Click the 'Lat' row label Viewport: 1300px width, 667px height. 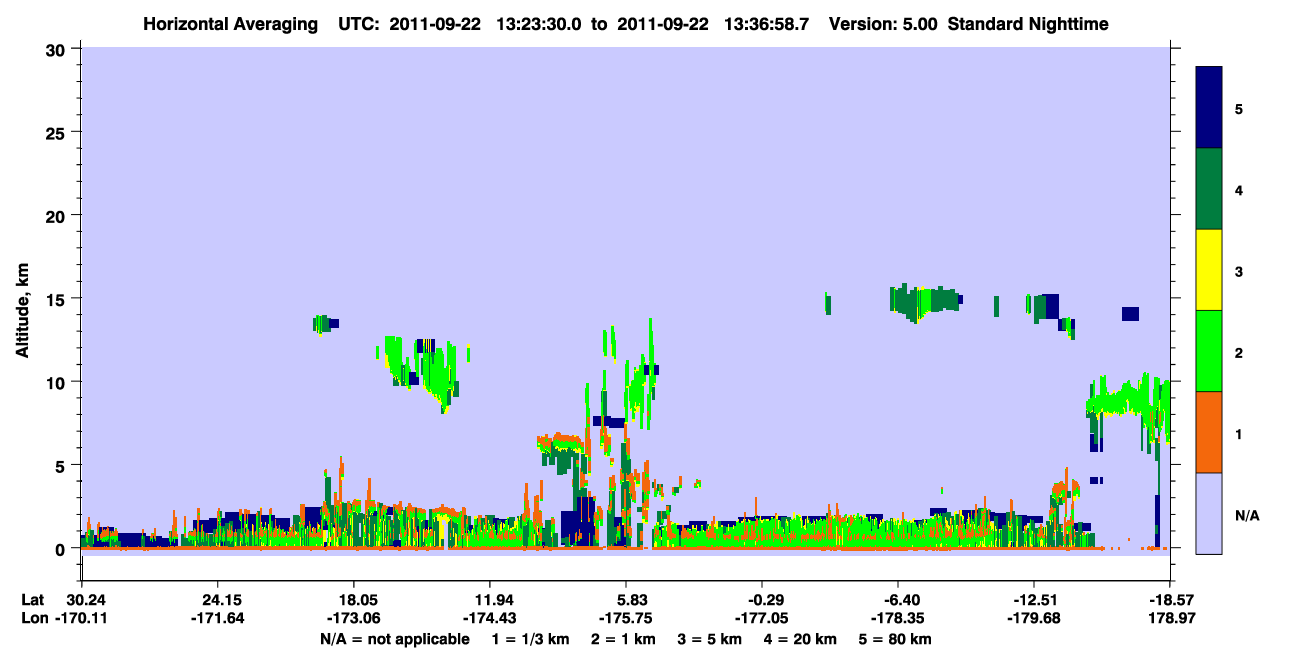(31, 600)
